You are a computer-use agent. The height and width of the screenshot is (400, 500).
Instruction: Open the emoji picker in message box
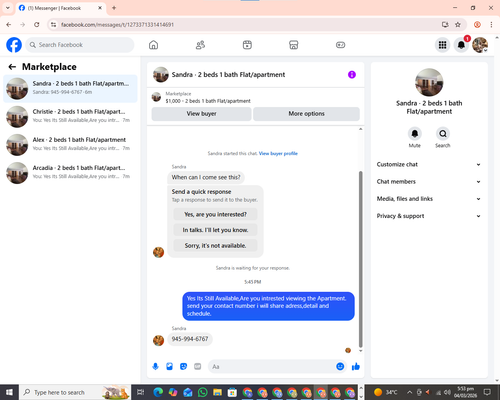(340, 367)
